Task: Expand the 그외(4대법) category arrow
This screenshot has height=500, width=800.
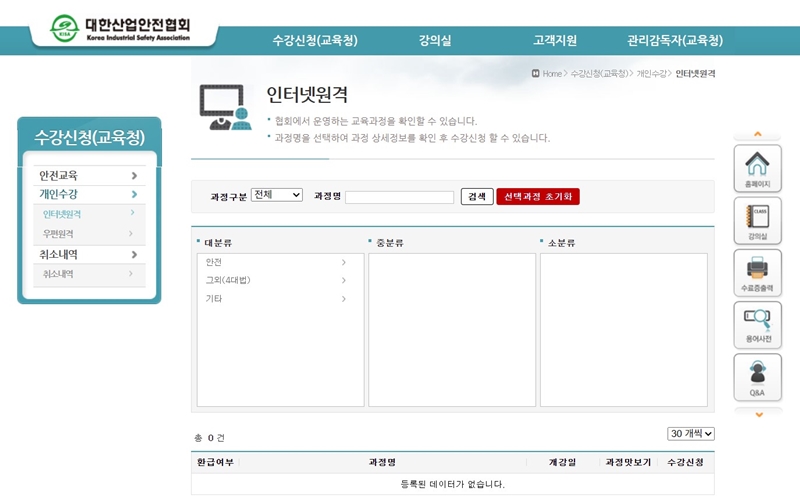Action: coord(343,281)
